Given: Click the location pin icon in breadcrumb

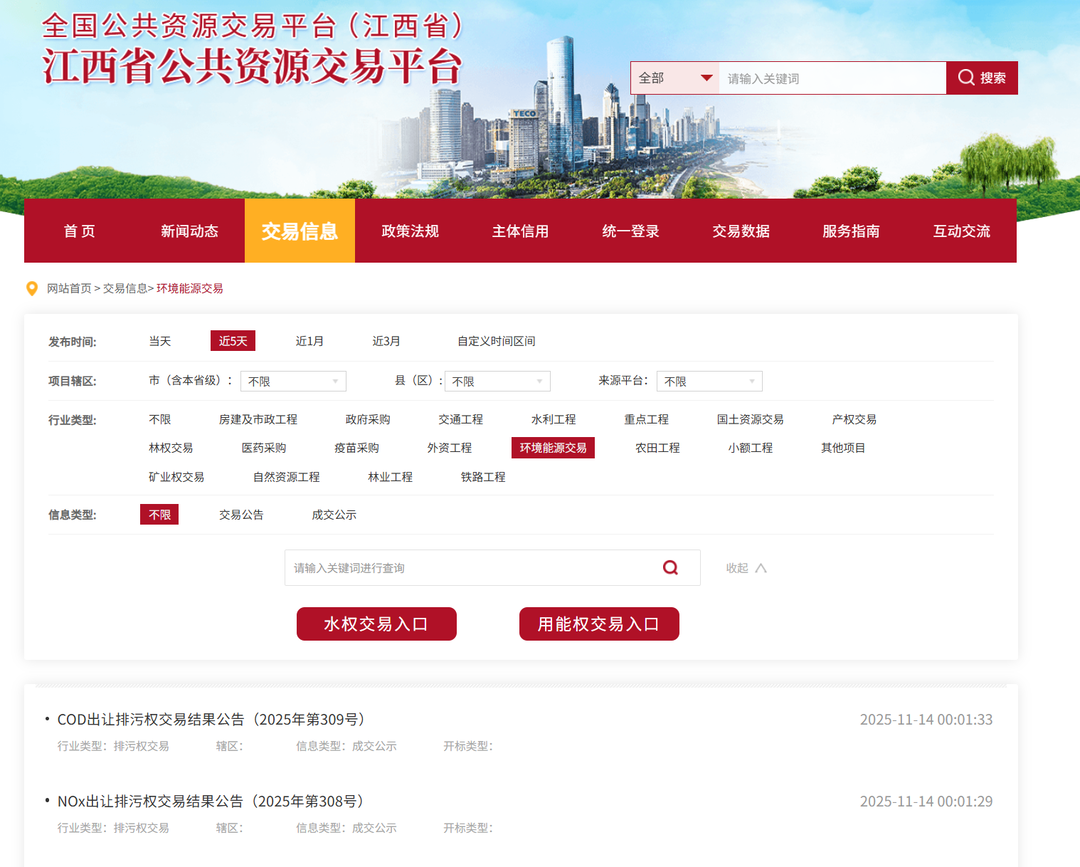Looking at the screenshot, I should pyautogui.click(x=32, y=288).
